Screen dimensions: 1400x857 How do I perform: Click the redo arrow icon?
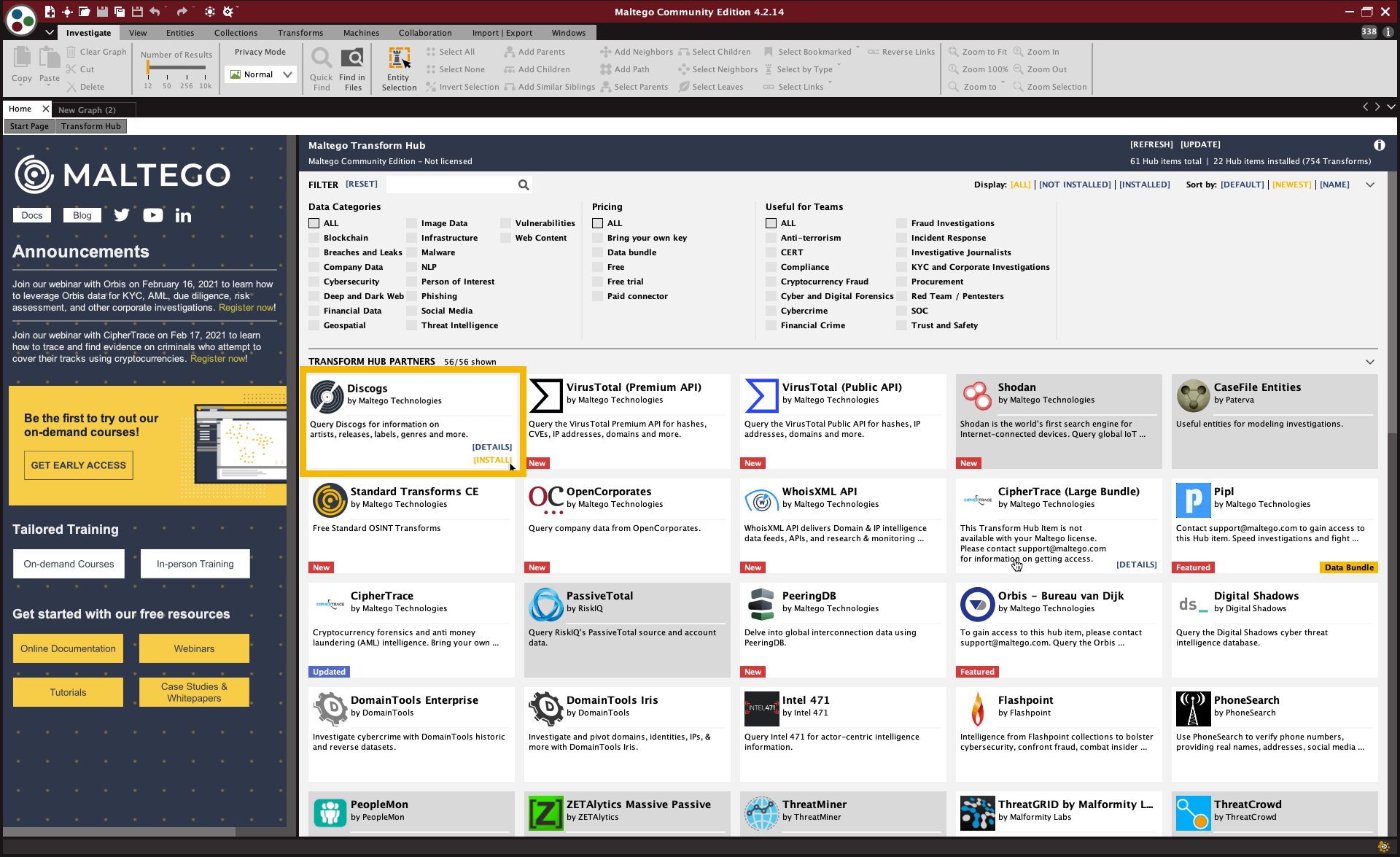(x=182, y=12)
